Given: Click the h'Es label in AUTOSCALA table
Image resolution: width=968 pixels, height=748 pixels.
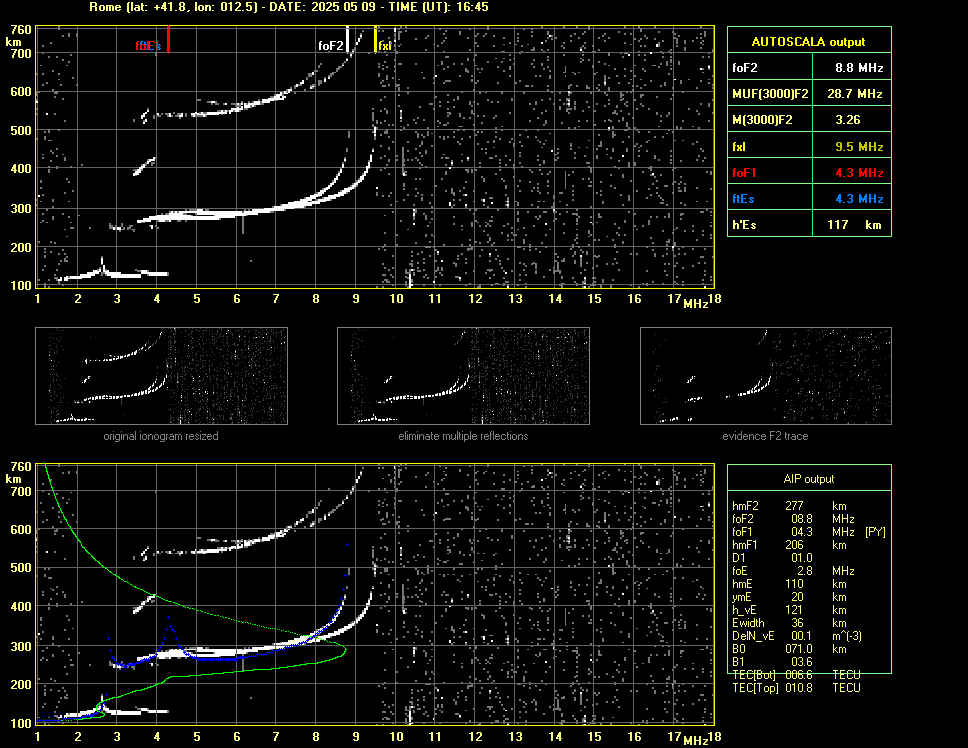Looking at the screenshot, I should [x=745, y=225].
